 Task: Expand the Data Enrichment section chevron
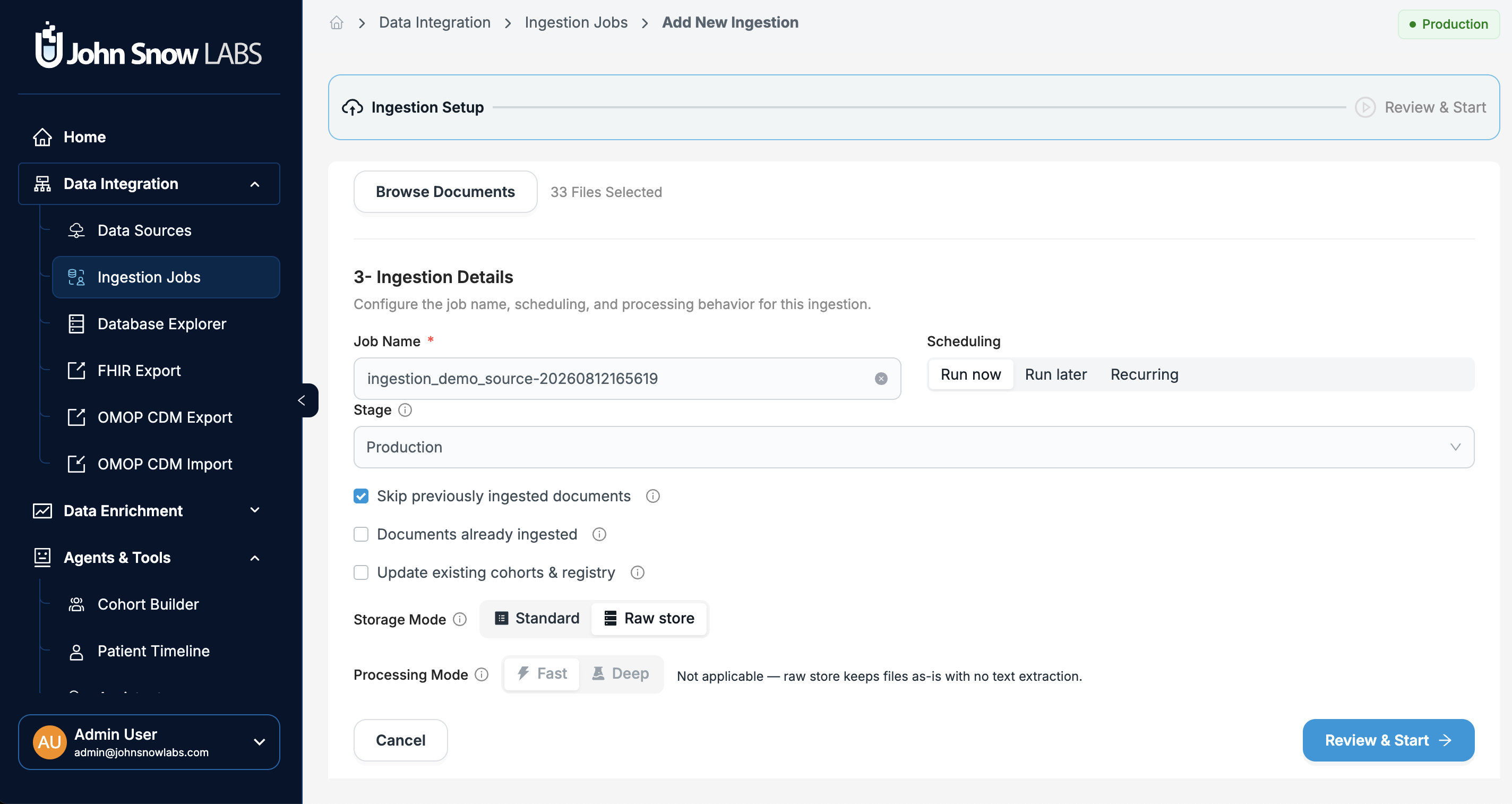255,510
